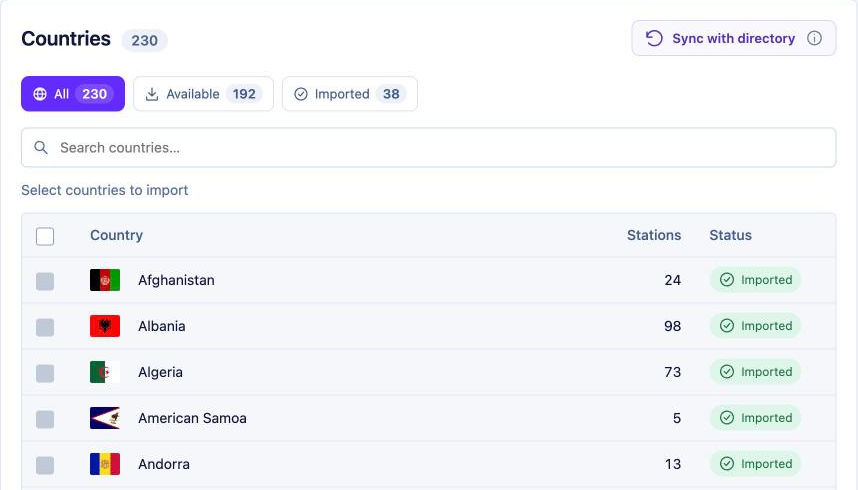
Task: Click Andorra's Imported status badge
Action: (756, 464)
